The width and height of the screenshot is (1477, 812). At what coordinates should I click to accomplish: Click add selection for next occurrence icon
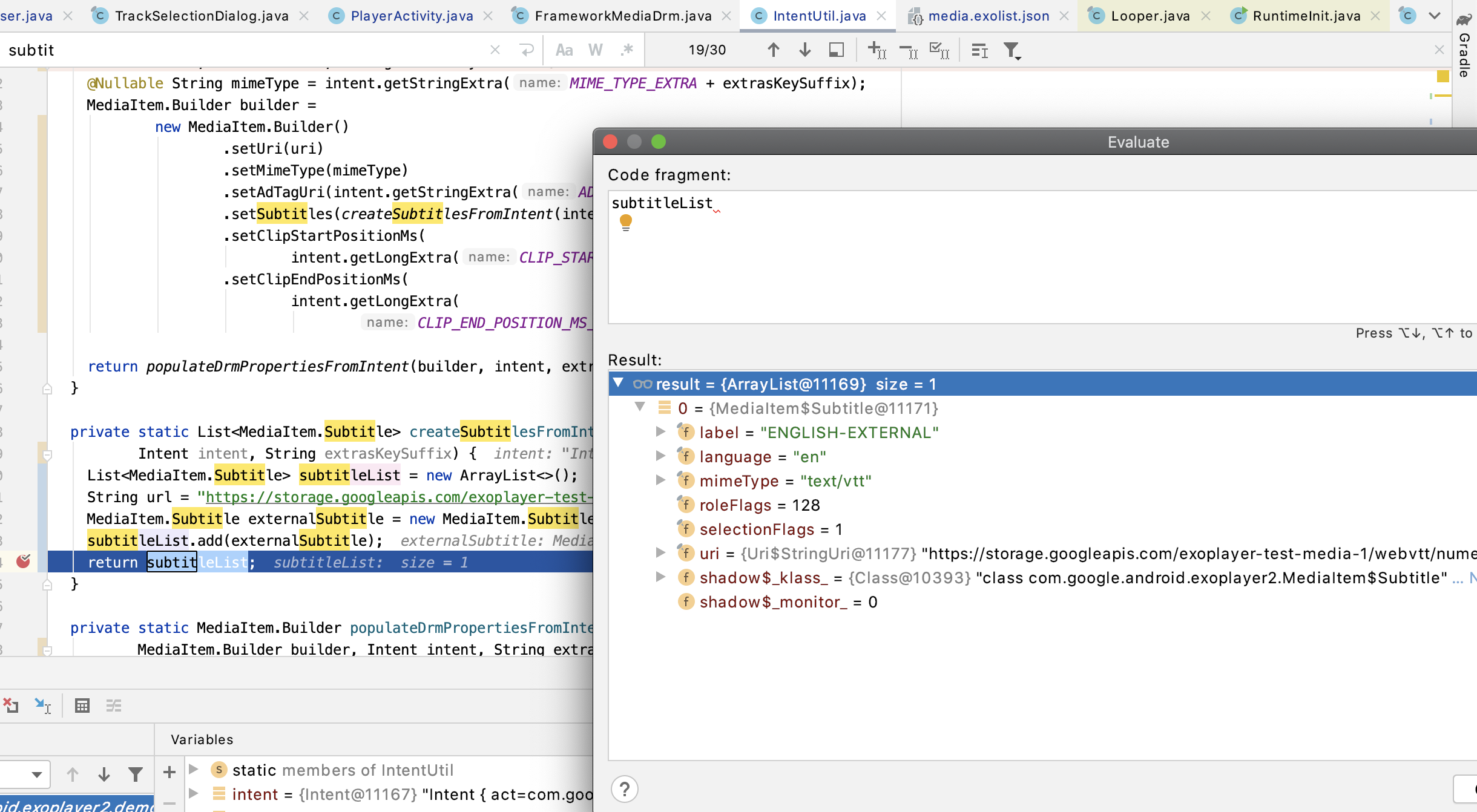click(x=876, y=50)
